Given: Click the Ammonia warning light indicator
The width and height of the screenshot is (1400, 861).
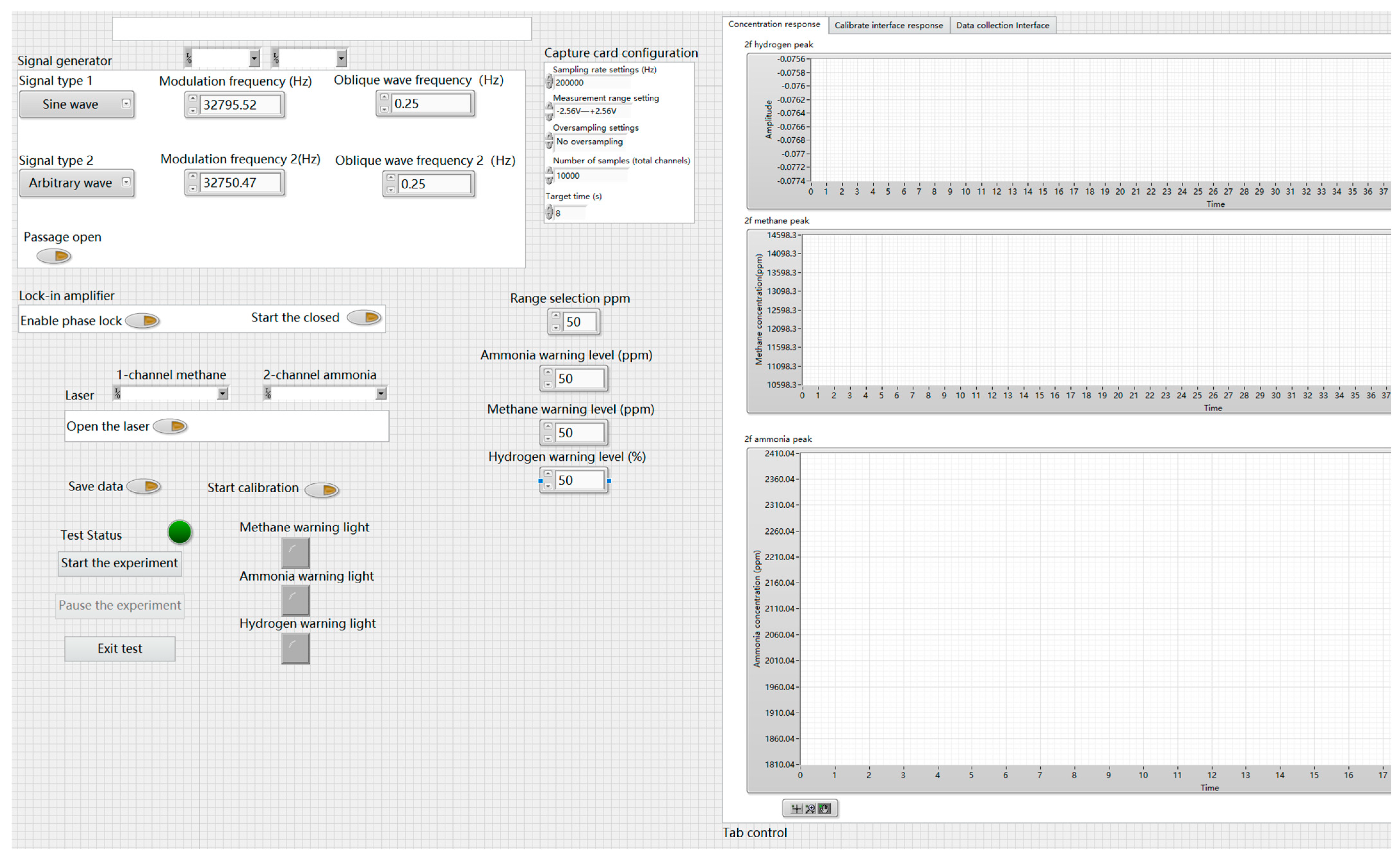Looking at the screenshot, I should pos(295,600).
